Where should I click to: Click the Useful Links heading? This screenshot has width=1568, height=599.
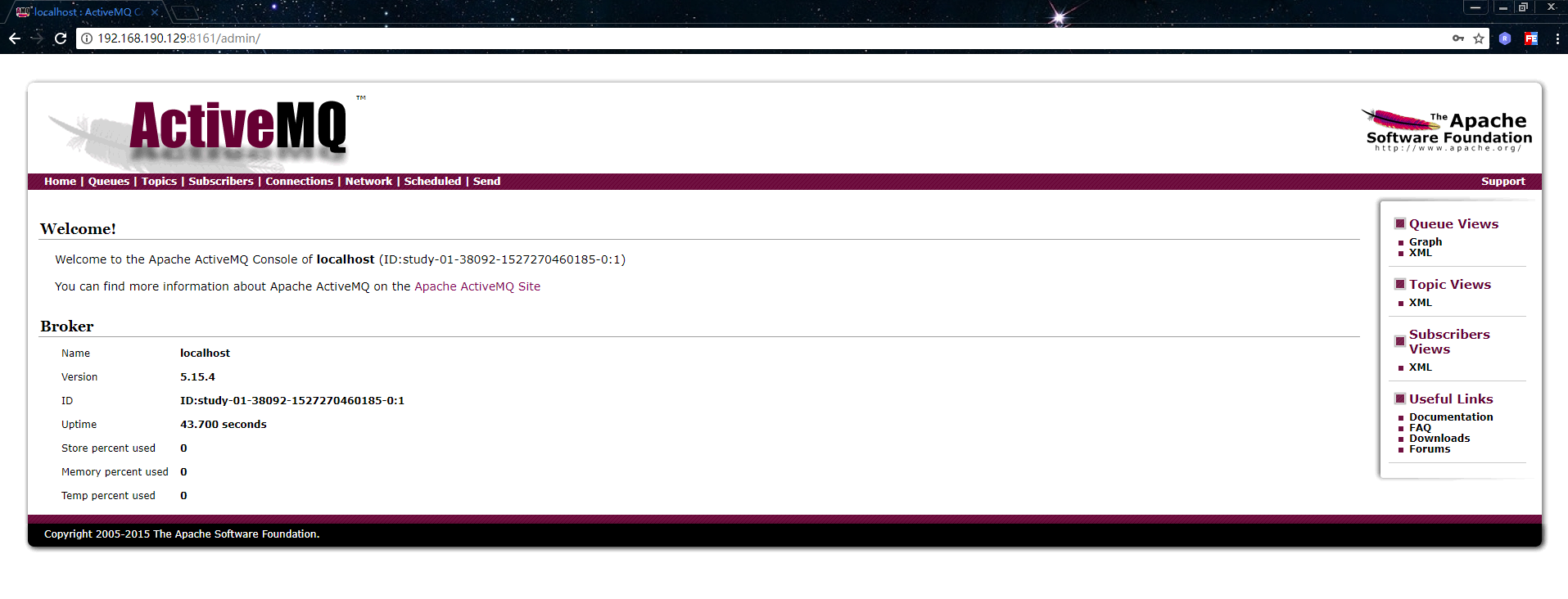click(1451, 399)
